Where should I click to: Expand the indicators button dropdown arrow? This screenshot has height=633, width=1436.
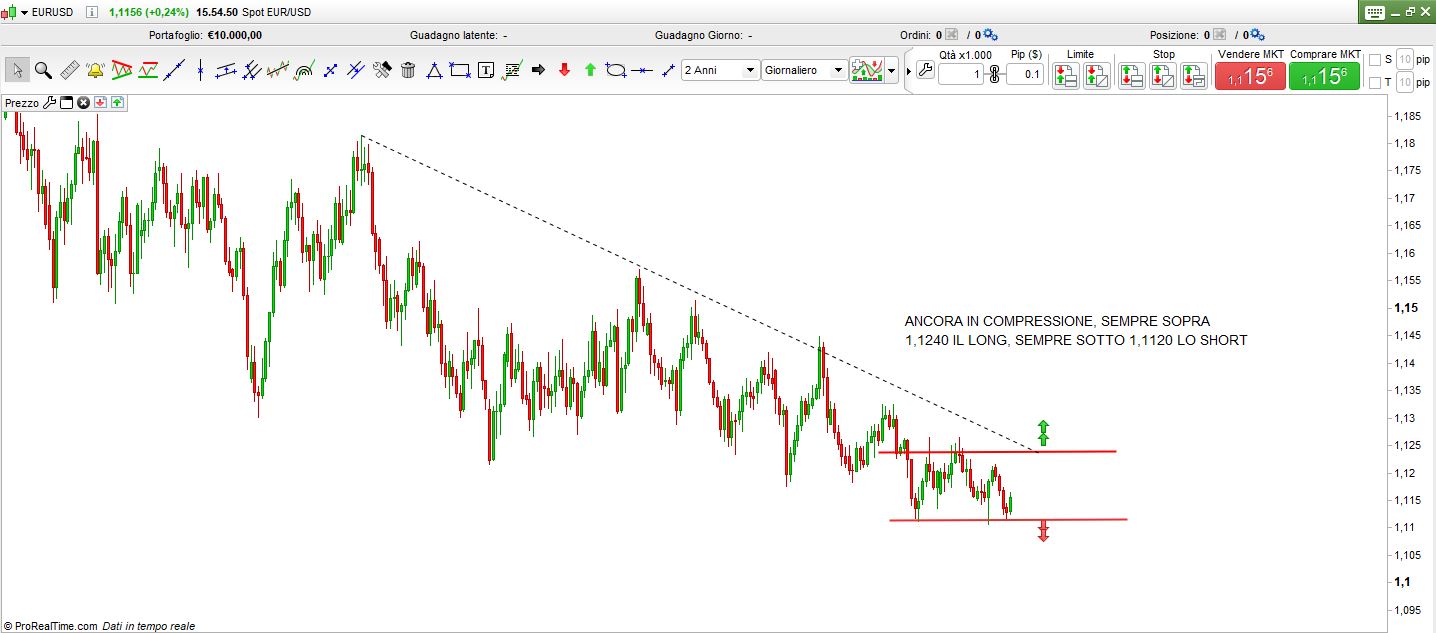(x=892, y=71)
